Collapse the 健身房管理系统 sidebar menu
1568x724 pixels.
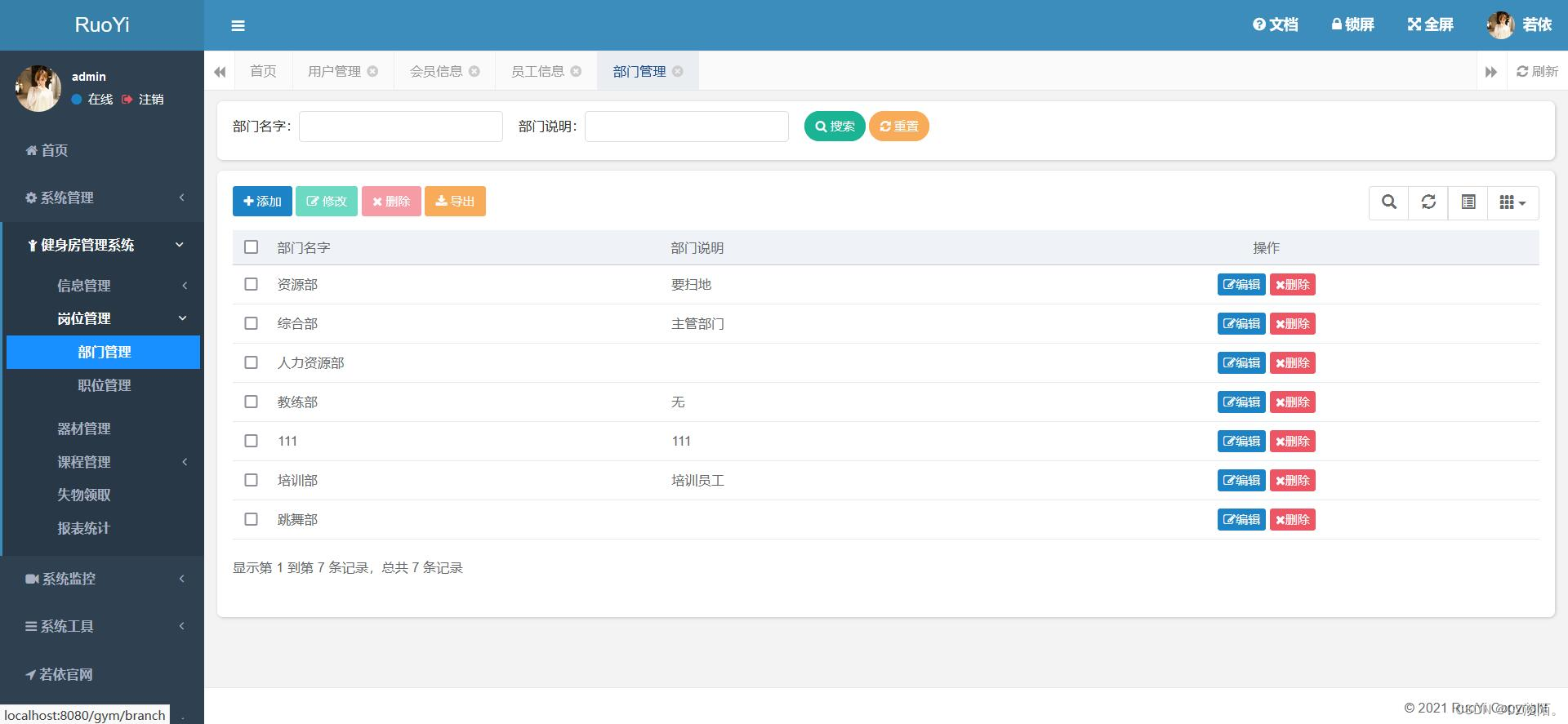click(102, 245)
